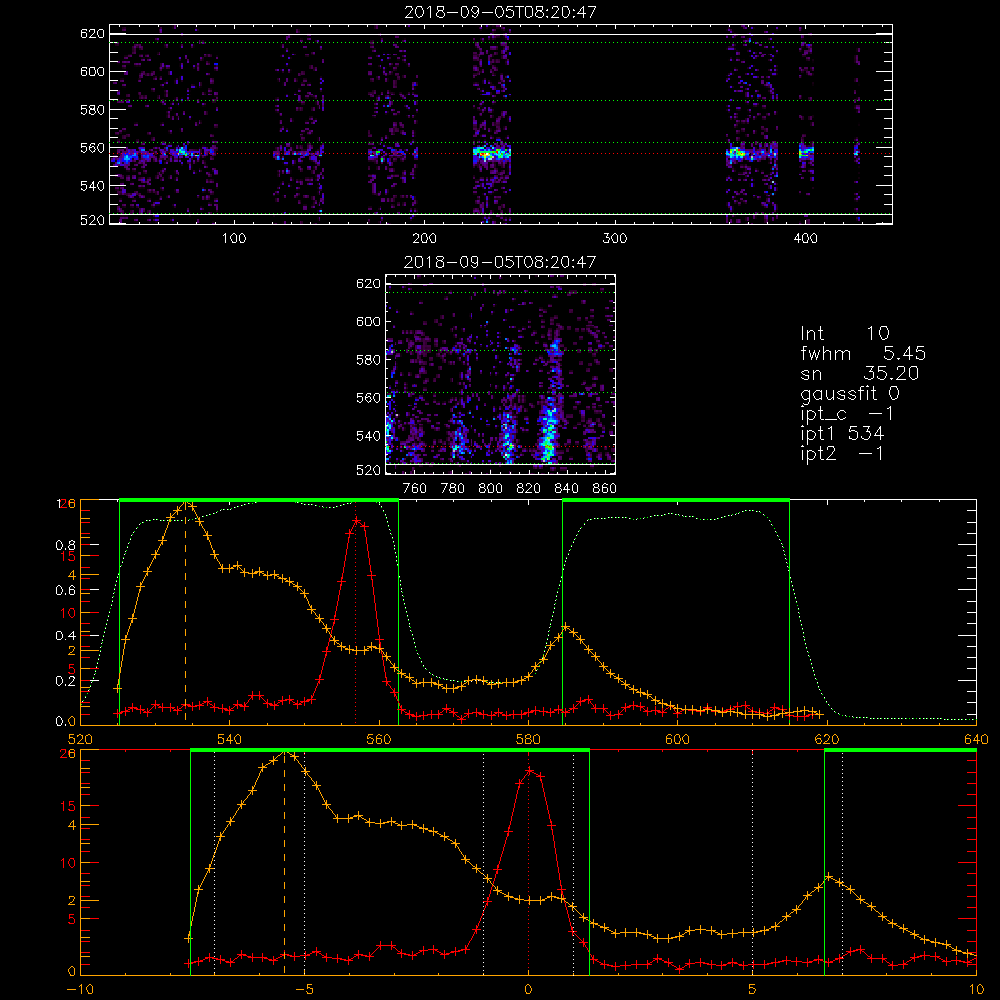Click x-axis label 200 on wide spectrogram
The image size is (1000, 1000).
424,239
